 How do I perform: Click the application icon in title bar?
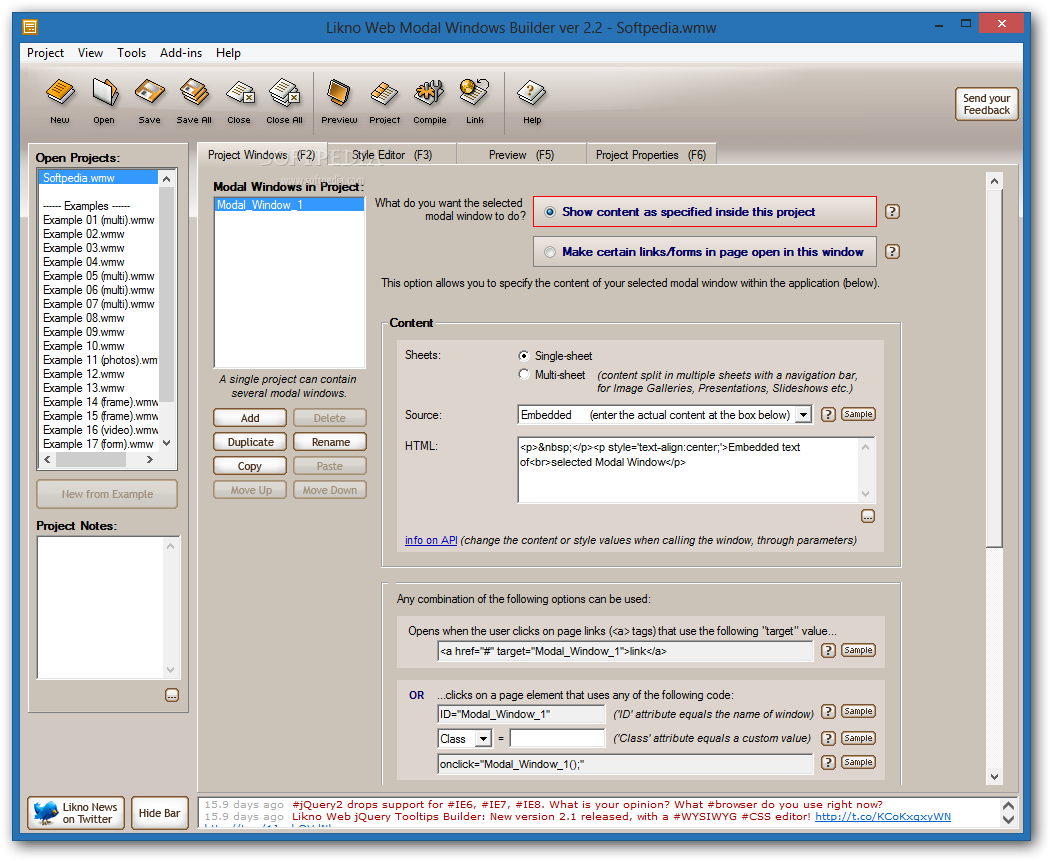pyautogui.click(x=30, y=27)
